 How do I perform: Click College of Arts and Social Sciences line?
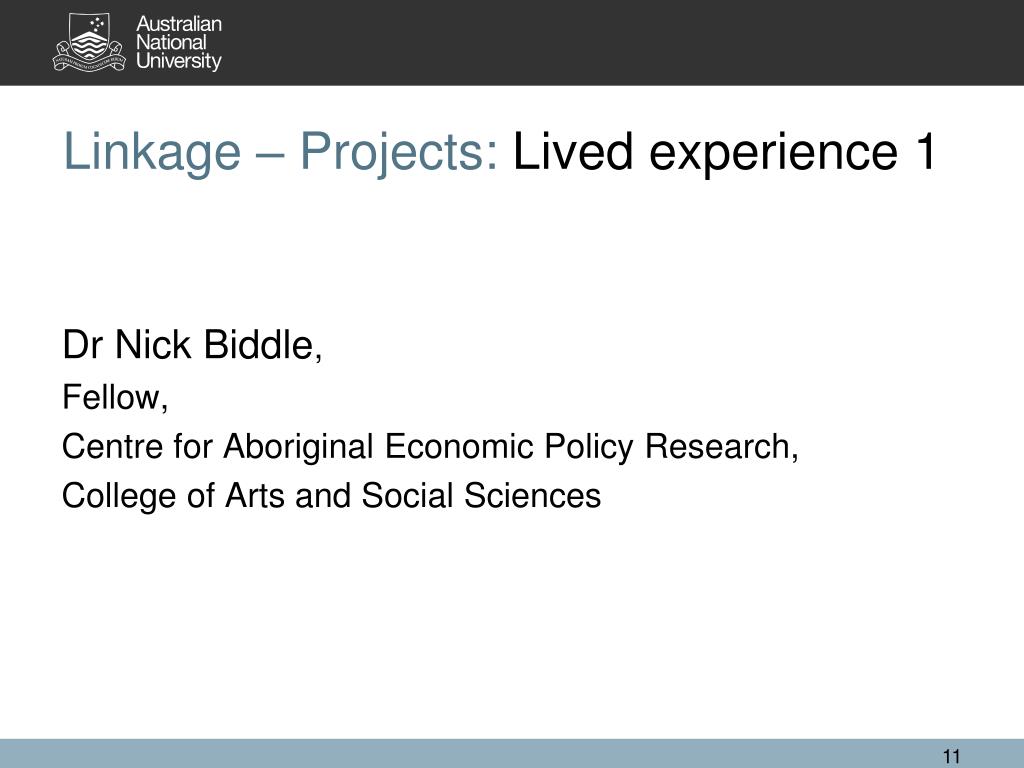[x=331, y=496]
